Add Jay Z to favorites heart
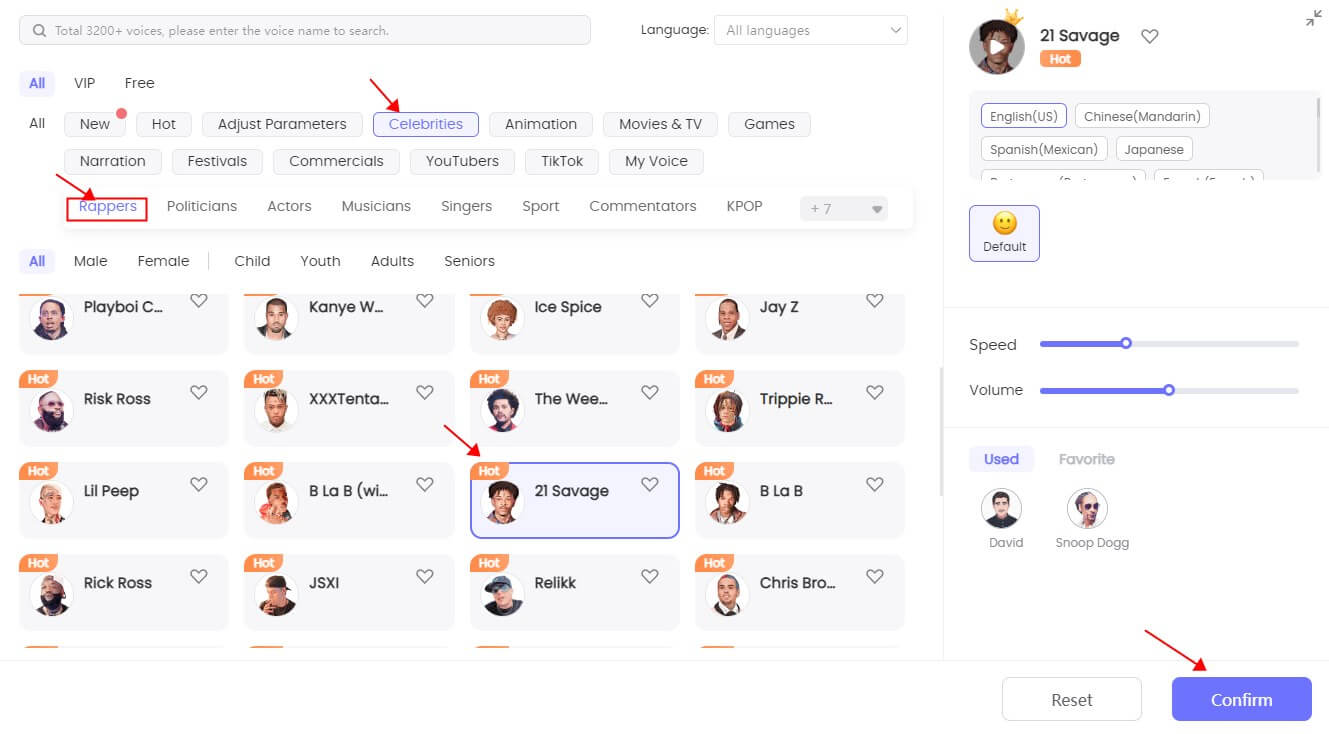Viewport: 1329px width, 734px height. click(875, 300)
